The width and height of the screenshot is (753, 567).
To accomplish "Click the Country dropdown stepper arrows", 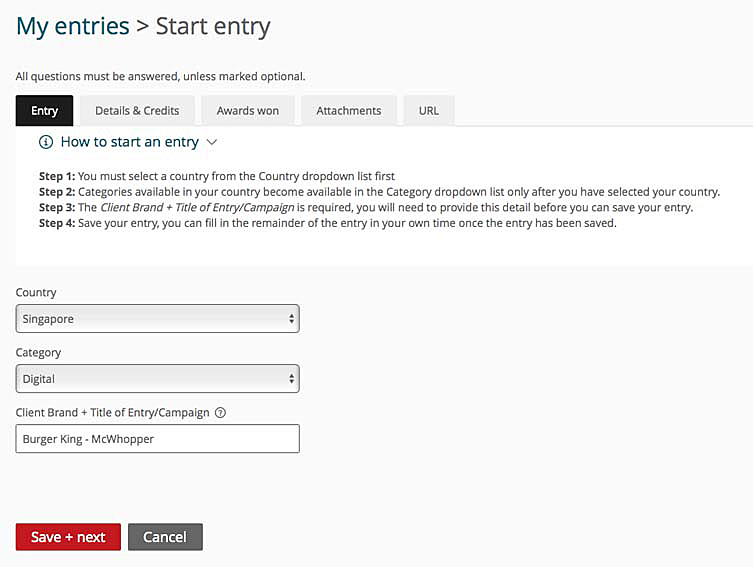I will tap(291, 319).
